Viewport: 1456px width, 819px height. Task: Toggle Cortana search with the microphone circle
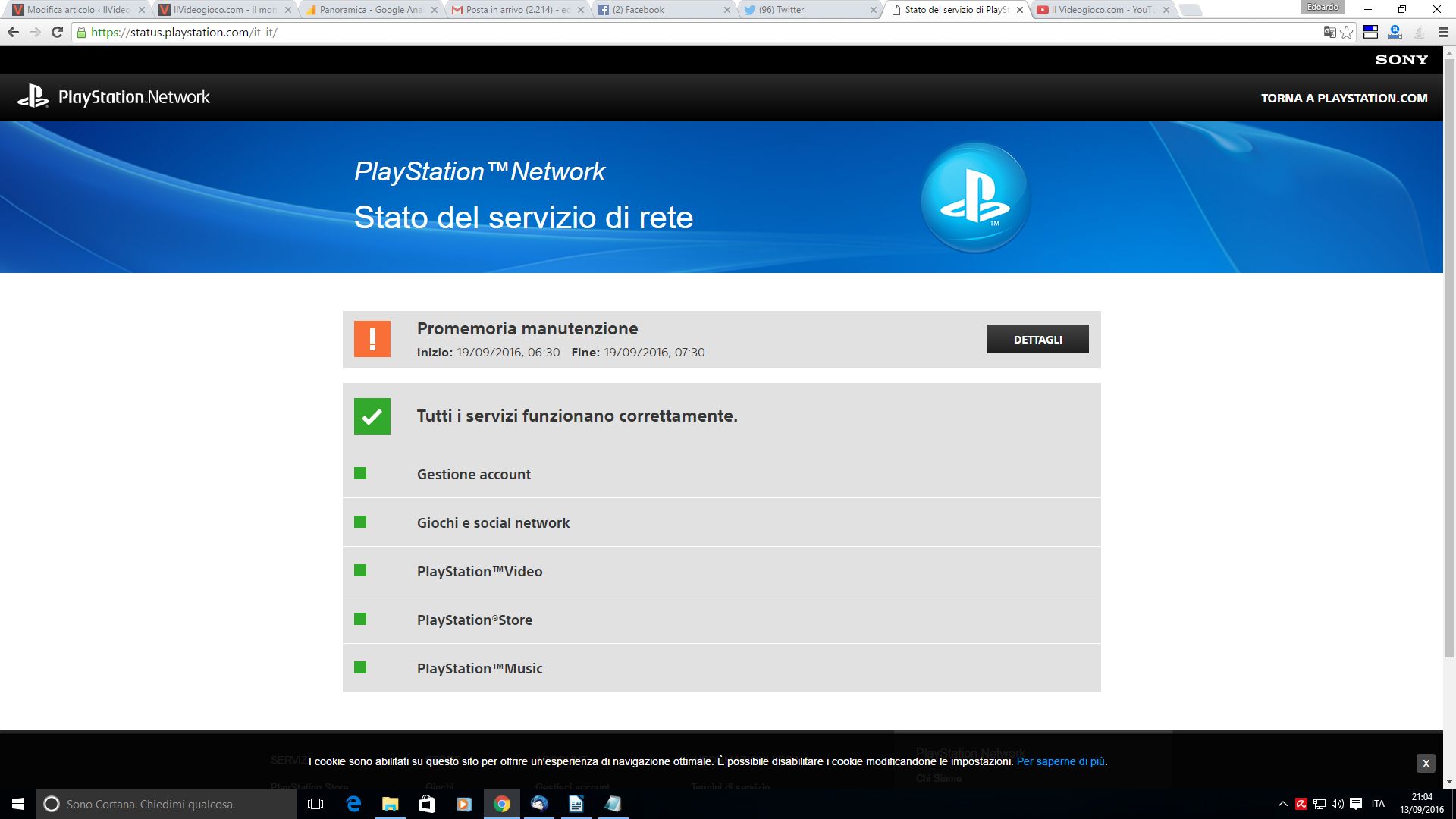[51, 805]
